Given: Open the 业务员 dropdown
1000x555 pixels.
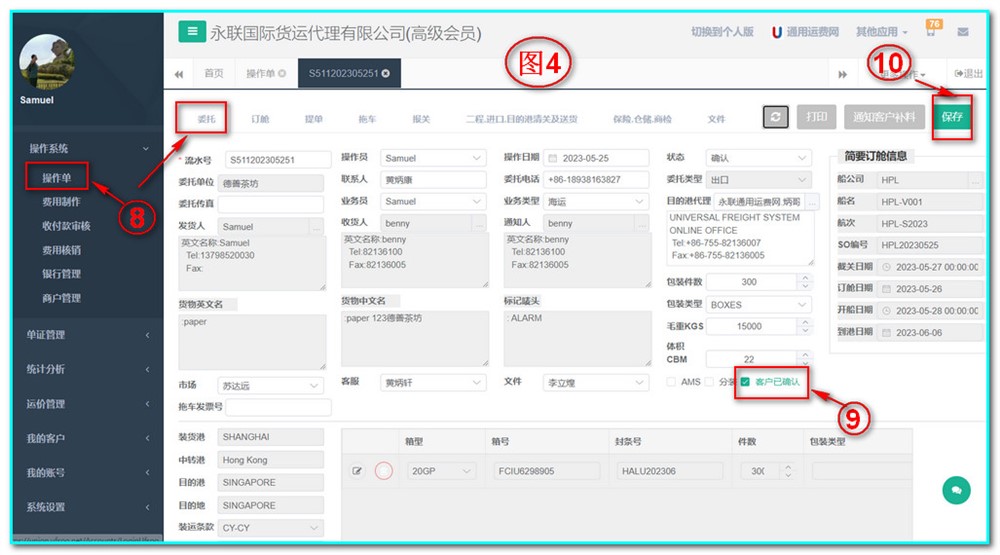Looking at the screenshot, I should pyautogui.click(x=433, y=201).
